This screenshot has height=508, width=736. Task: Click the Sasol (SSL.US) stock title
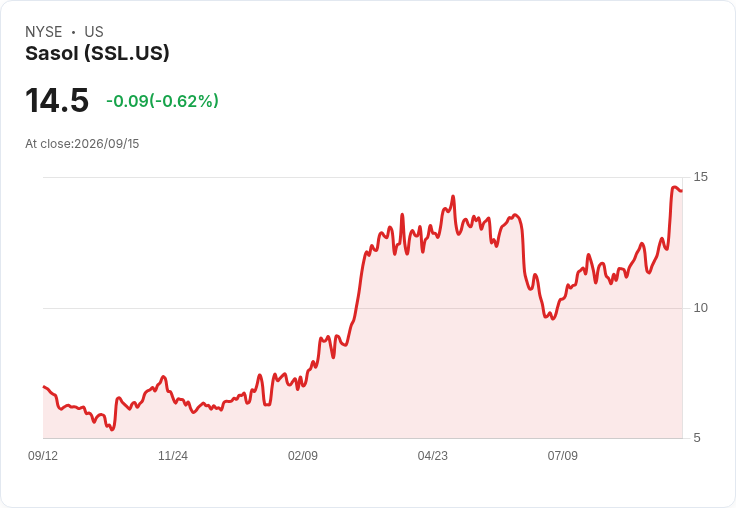tap(97, 54)
